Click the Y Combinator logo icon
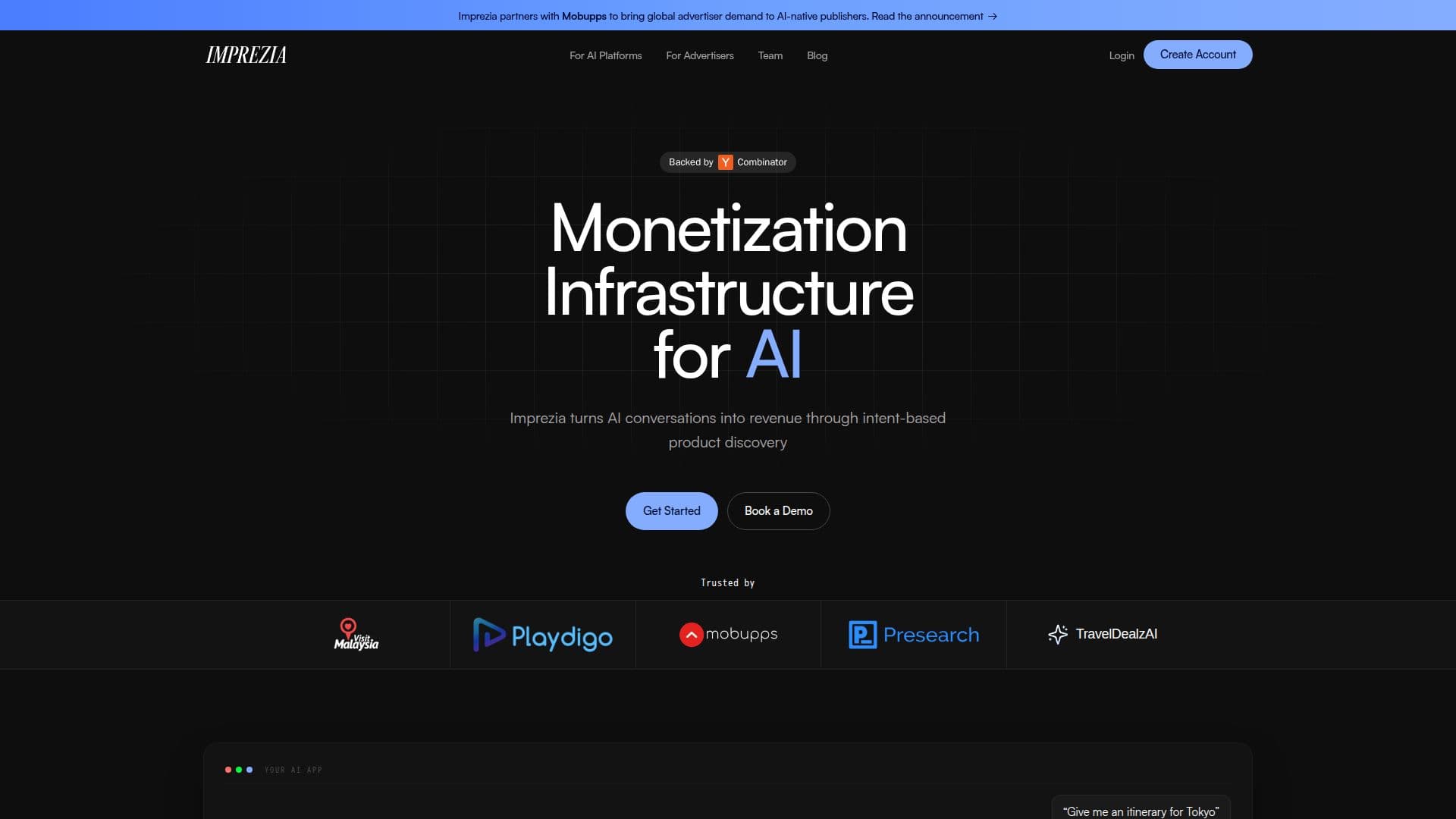The image size is (1456, 819). [725, 162]
